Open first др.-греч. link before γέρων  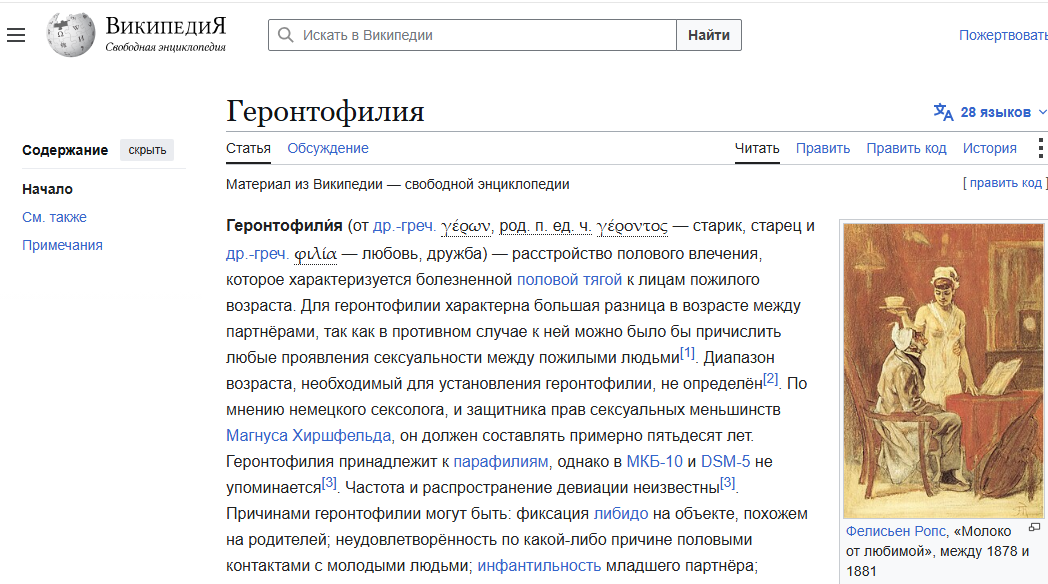click(404, 226)
